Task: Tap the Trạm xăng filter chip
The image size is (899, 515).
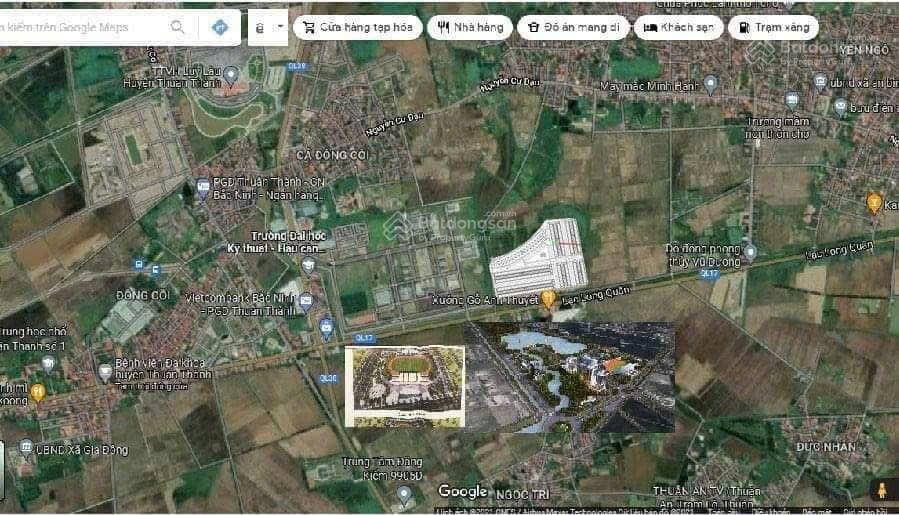Action: [773, 28]
